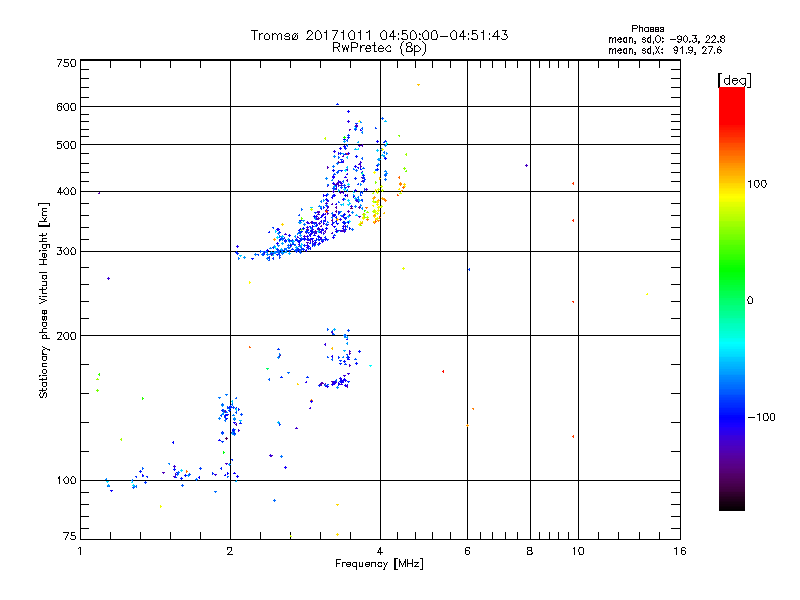Click the x-axis tick label "6"
The image size is (800, 600).
pyautogui.click(x=467, y=551)
